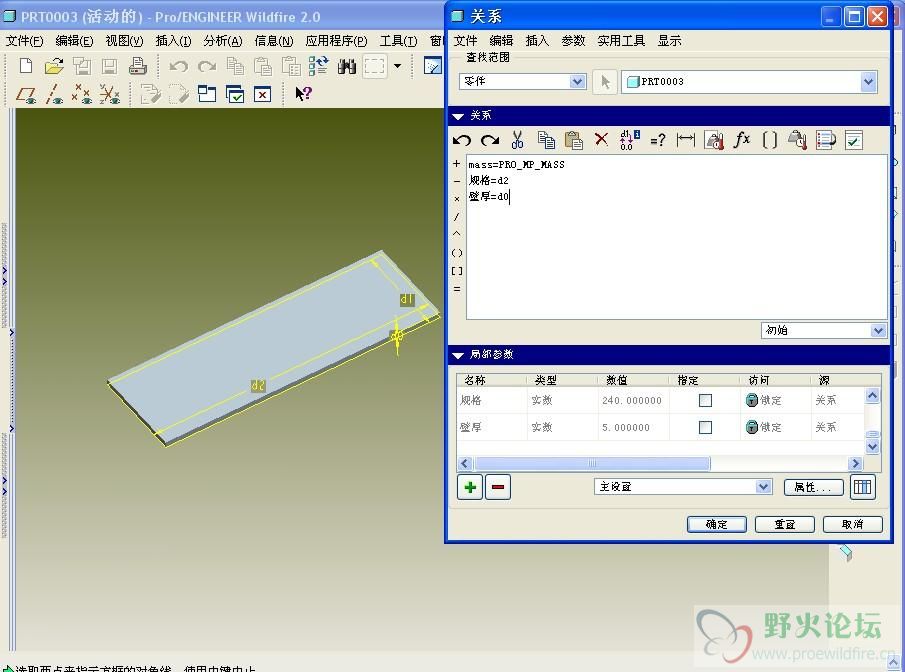Paste into the relations editor
The image size is (905, 672).
tap(574, 140)
